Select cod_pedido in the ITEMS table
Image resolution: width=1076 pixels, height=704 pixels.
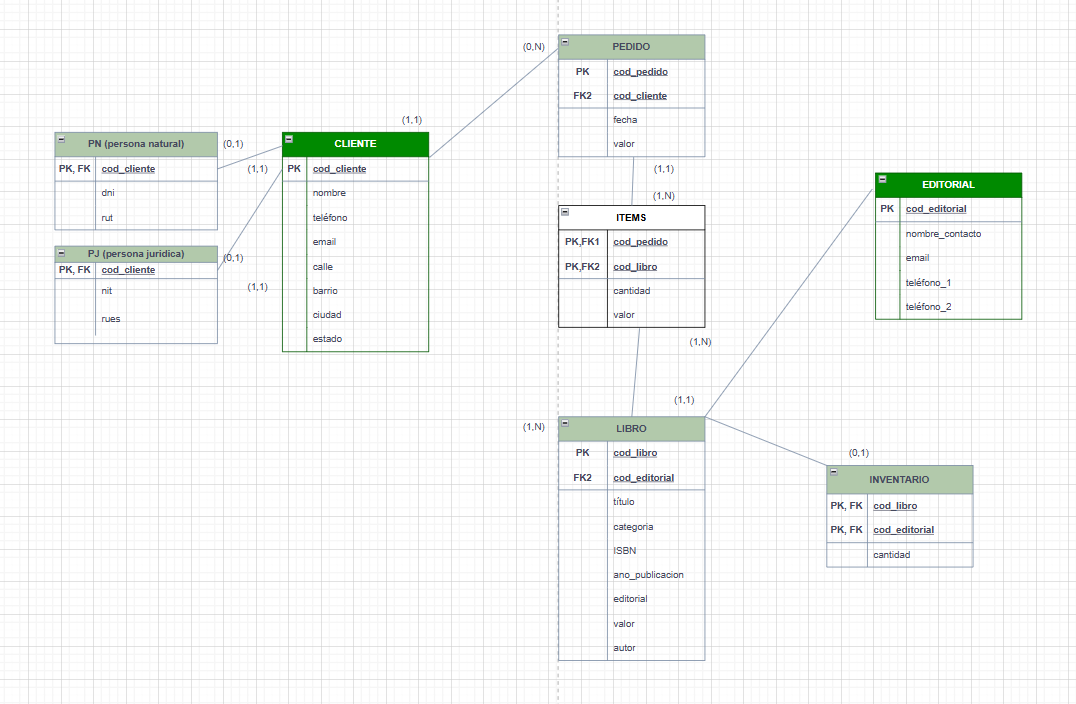pos(640,242)
